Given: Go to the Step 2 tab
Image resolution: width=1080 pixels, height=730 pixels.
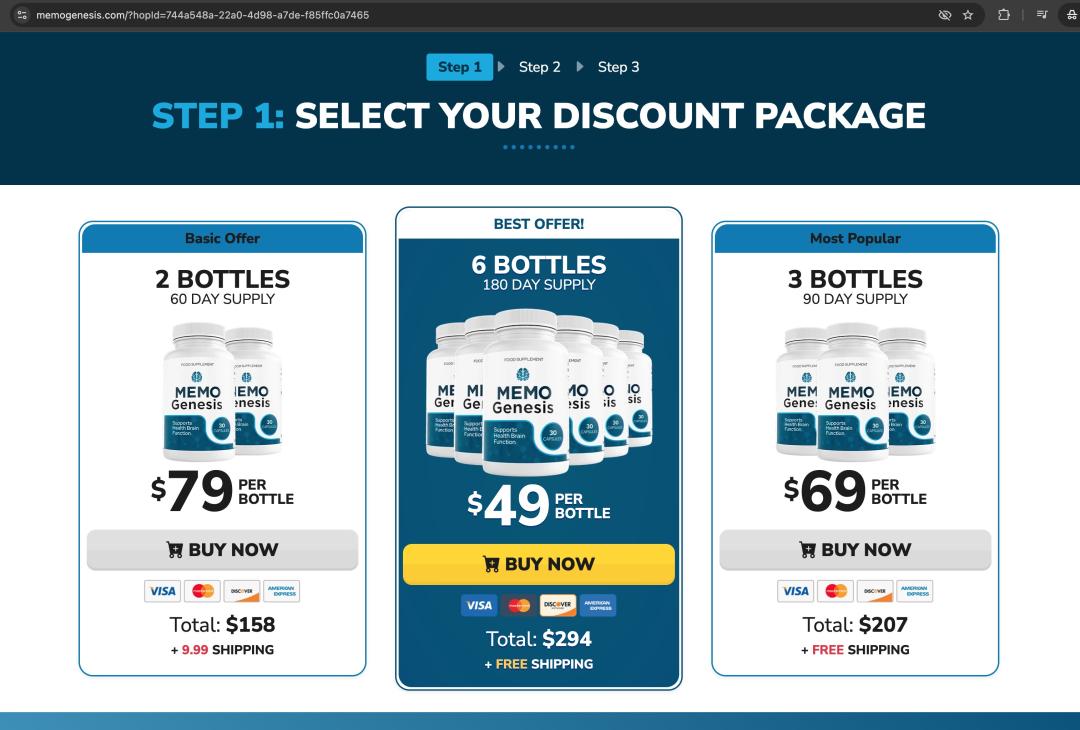Looking at the screenshot, I should pos(540,67).
